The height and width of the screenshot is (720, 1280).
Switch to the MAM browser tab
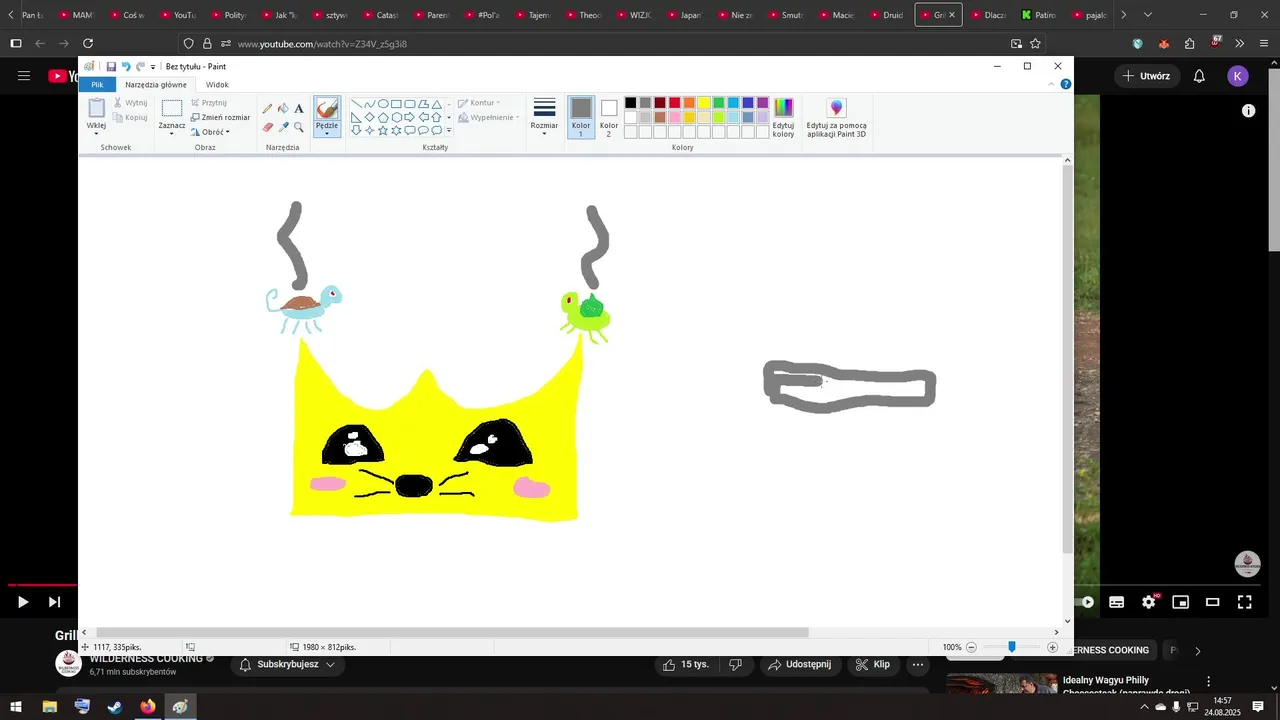point(76,15)
